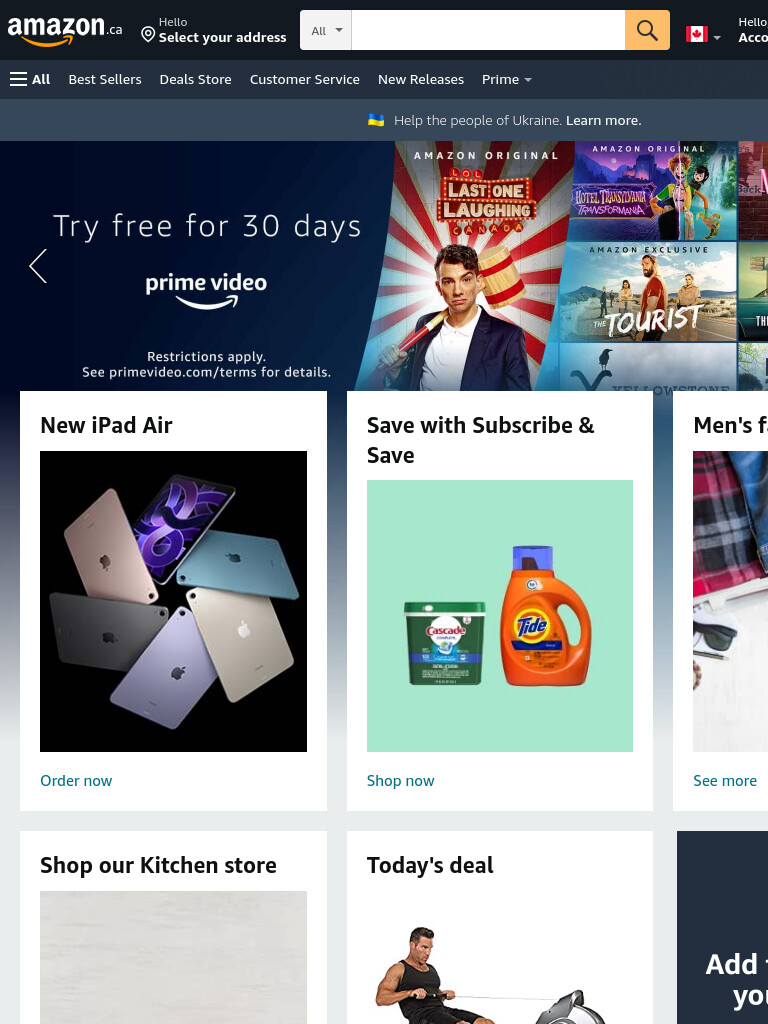Screen dimensions: 768x1024
Task: Click Order now link under iPad Air
Action: [76, 781]
